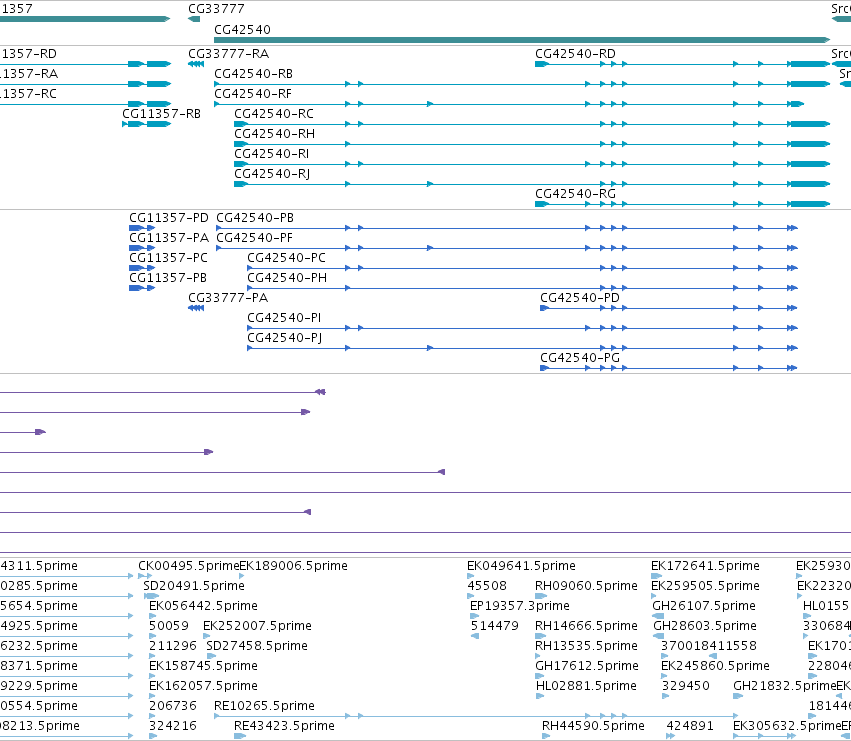
Task: Select EST GH28603.5prime label
Action: tap(705, 626)
